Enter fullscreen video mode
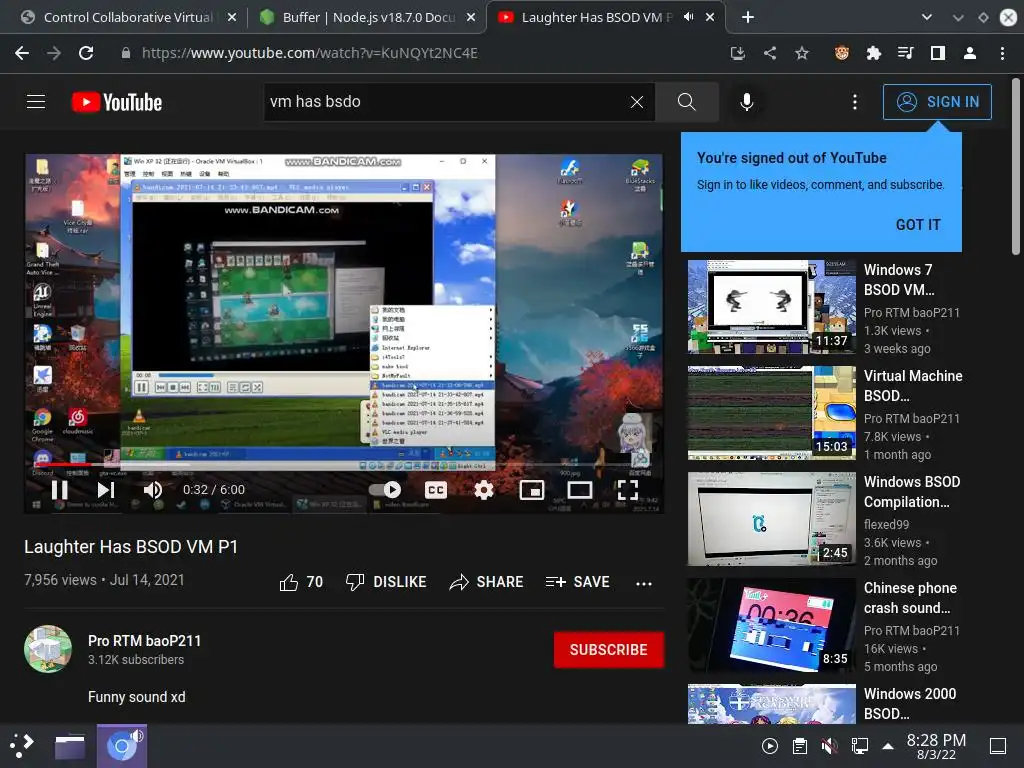 click(x=628, y=490)
